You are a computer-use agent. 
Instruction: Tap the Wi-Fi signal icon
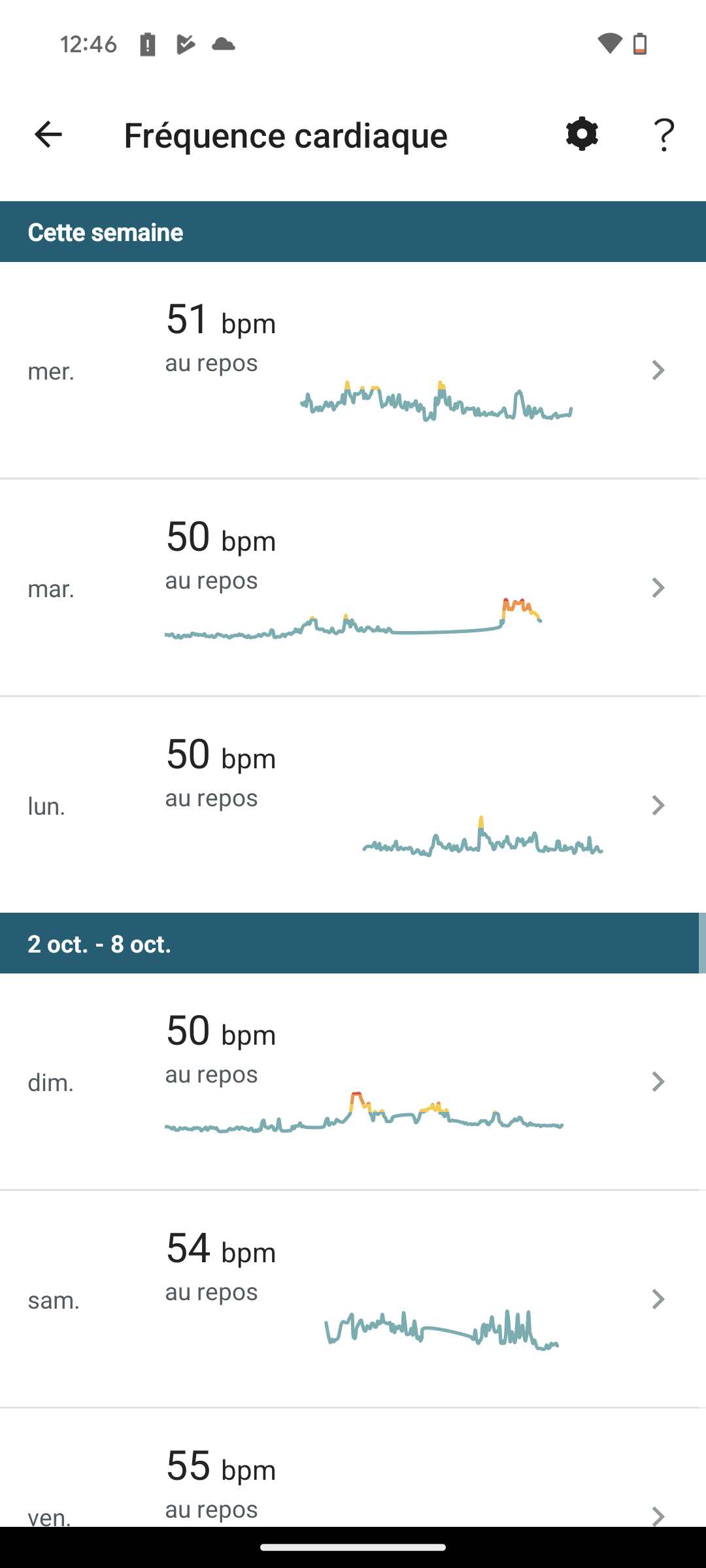point(609,44)
